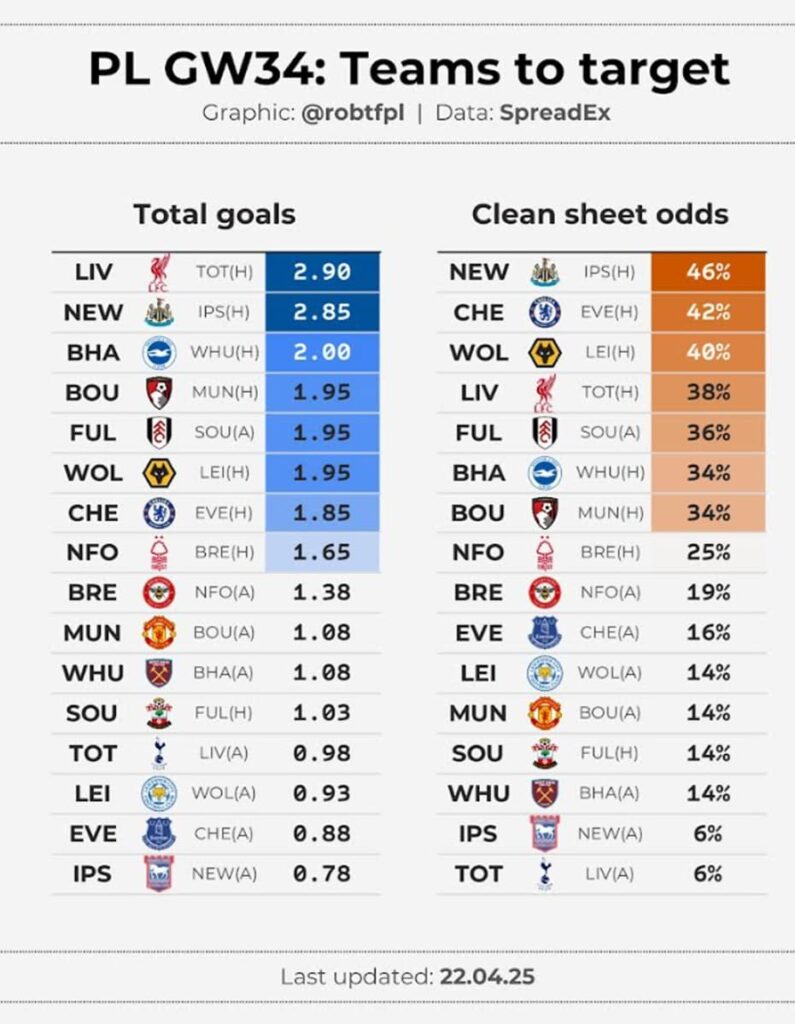Screen dimensions: 795x1024
Task: Click the Clean sheet odds column heading
Action: [x=600, y=214]
